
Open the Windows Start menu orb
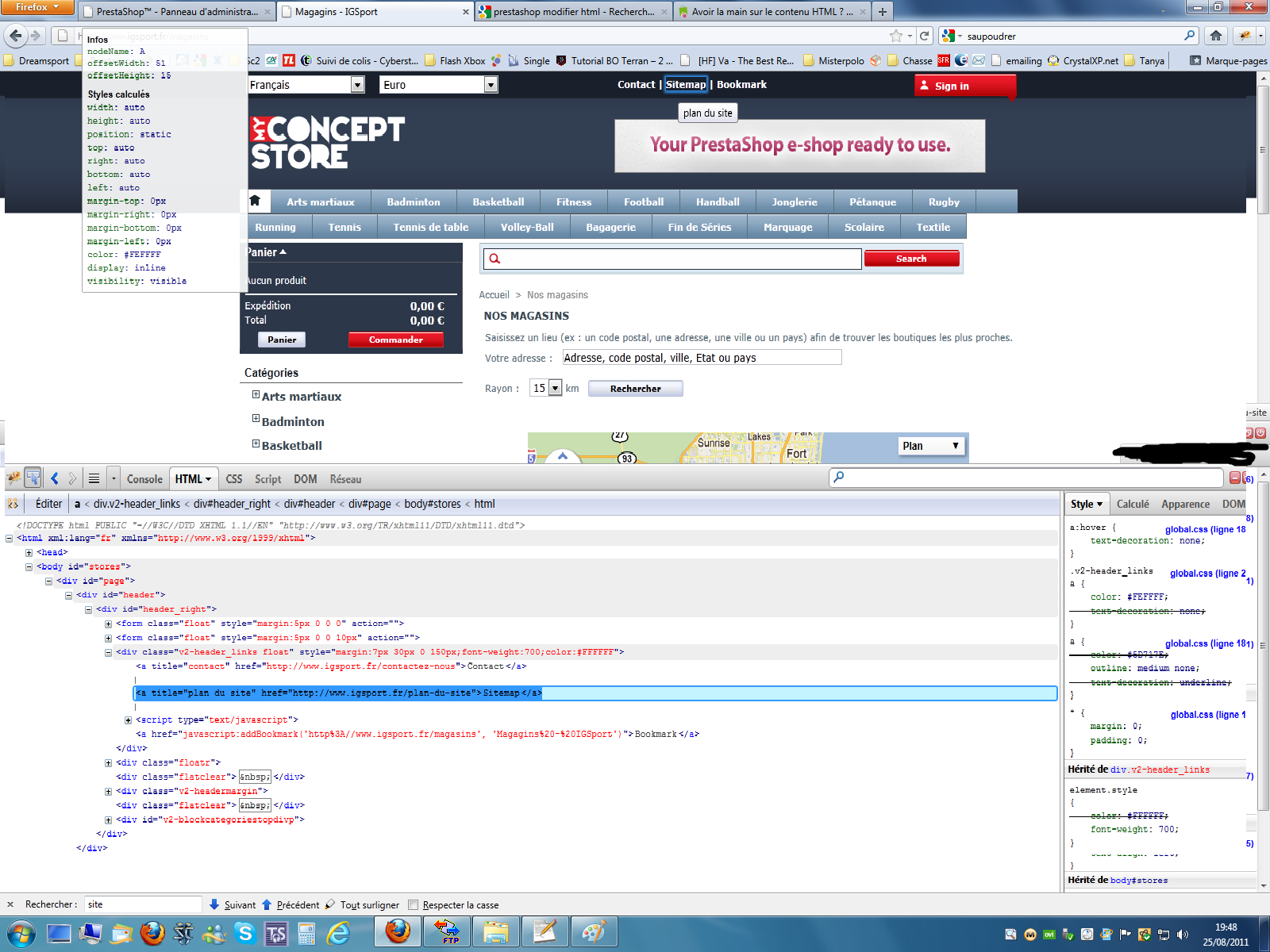point(21,934)
